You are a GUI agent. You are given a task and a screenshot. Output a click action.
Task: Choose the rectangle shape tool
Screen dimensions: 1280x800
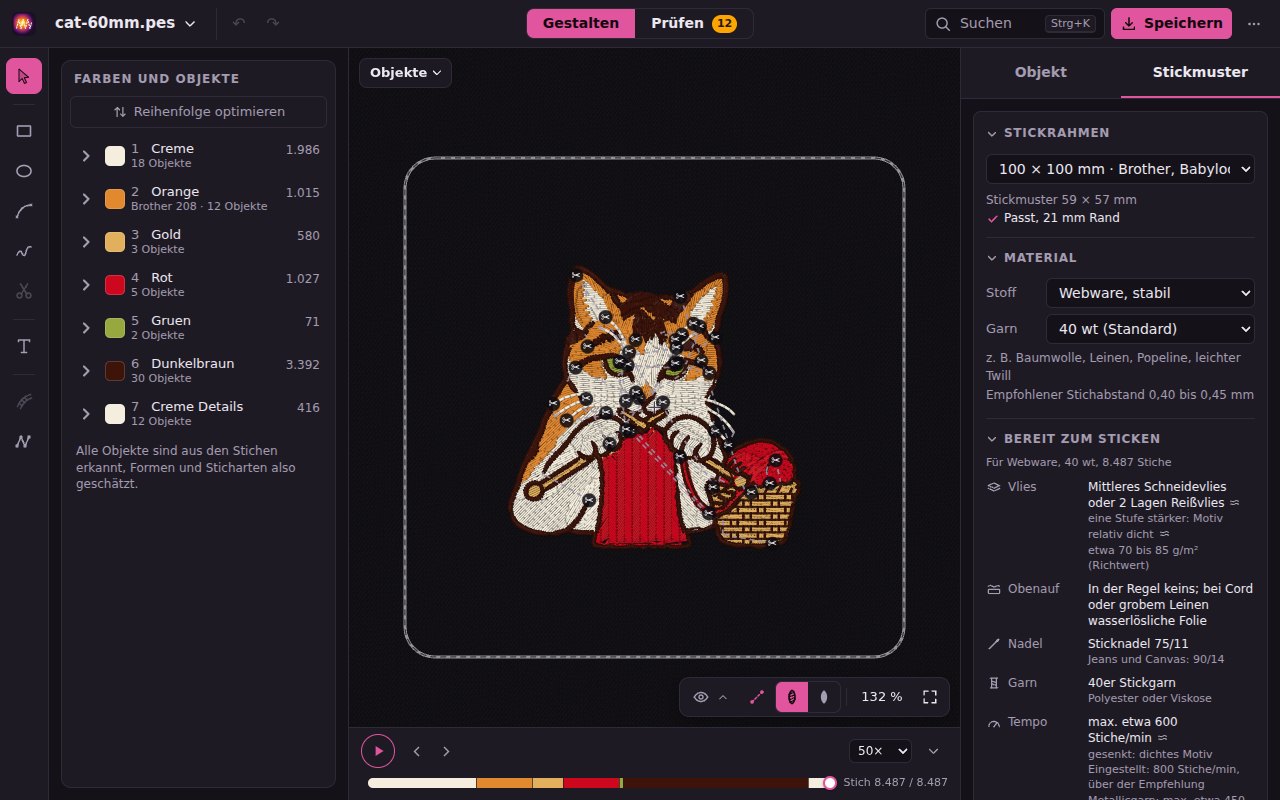[x=24, y=130]
